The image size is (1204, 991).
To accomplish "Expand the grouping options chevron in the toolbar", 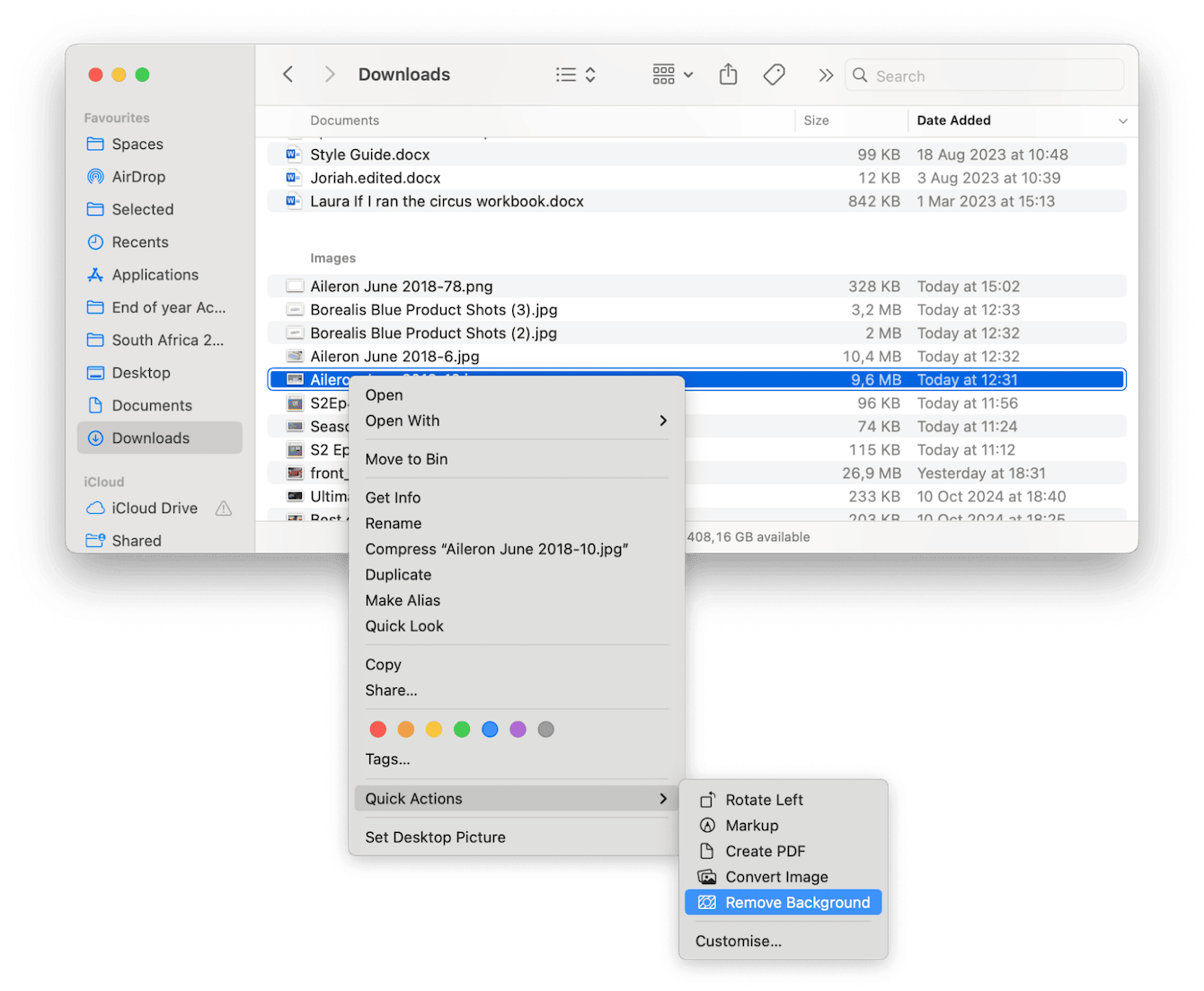I will tap(687, 75).
